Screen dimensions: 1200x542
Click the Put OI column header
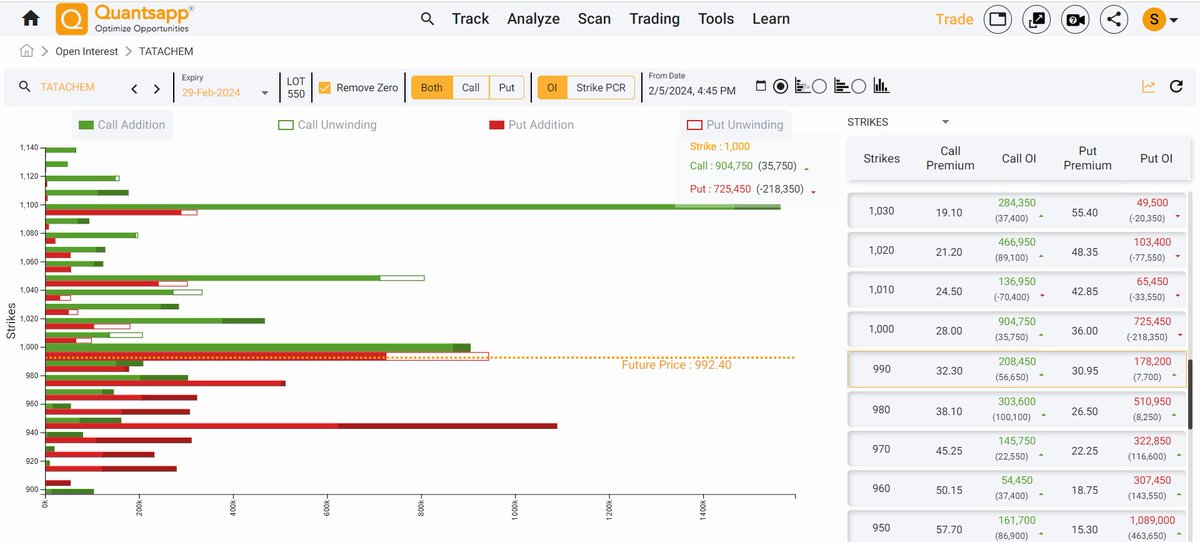click(x=1156, y=158)
